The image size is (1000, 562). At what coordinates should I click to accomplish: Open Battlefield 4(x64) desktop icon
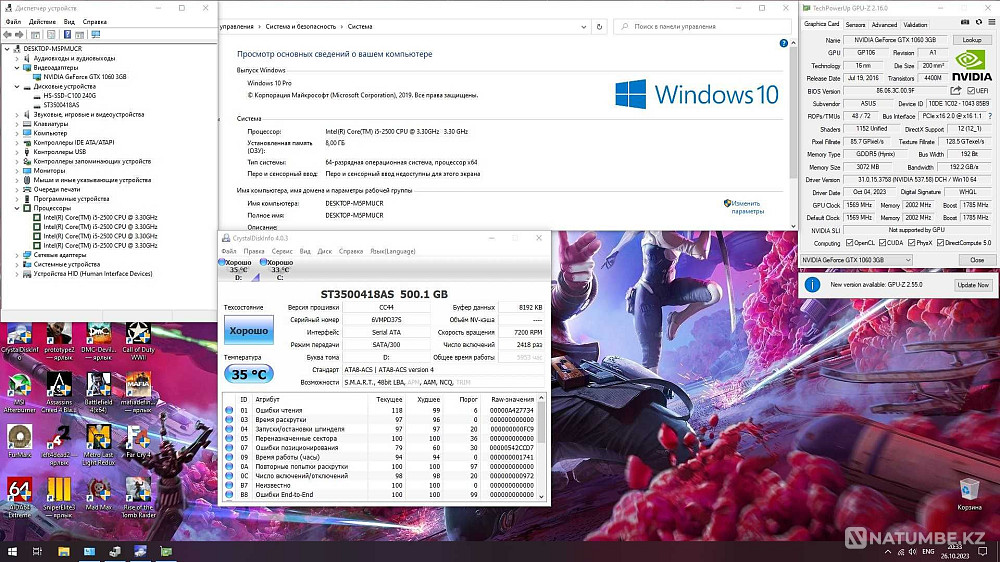point(99,392)
